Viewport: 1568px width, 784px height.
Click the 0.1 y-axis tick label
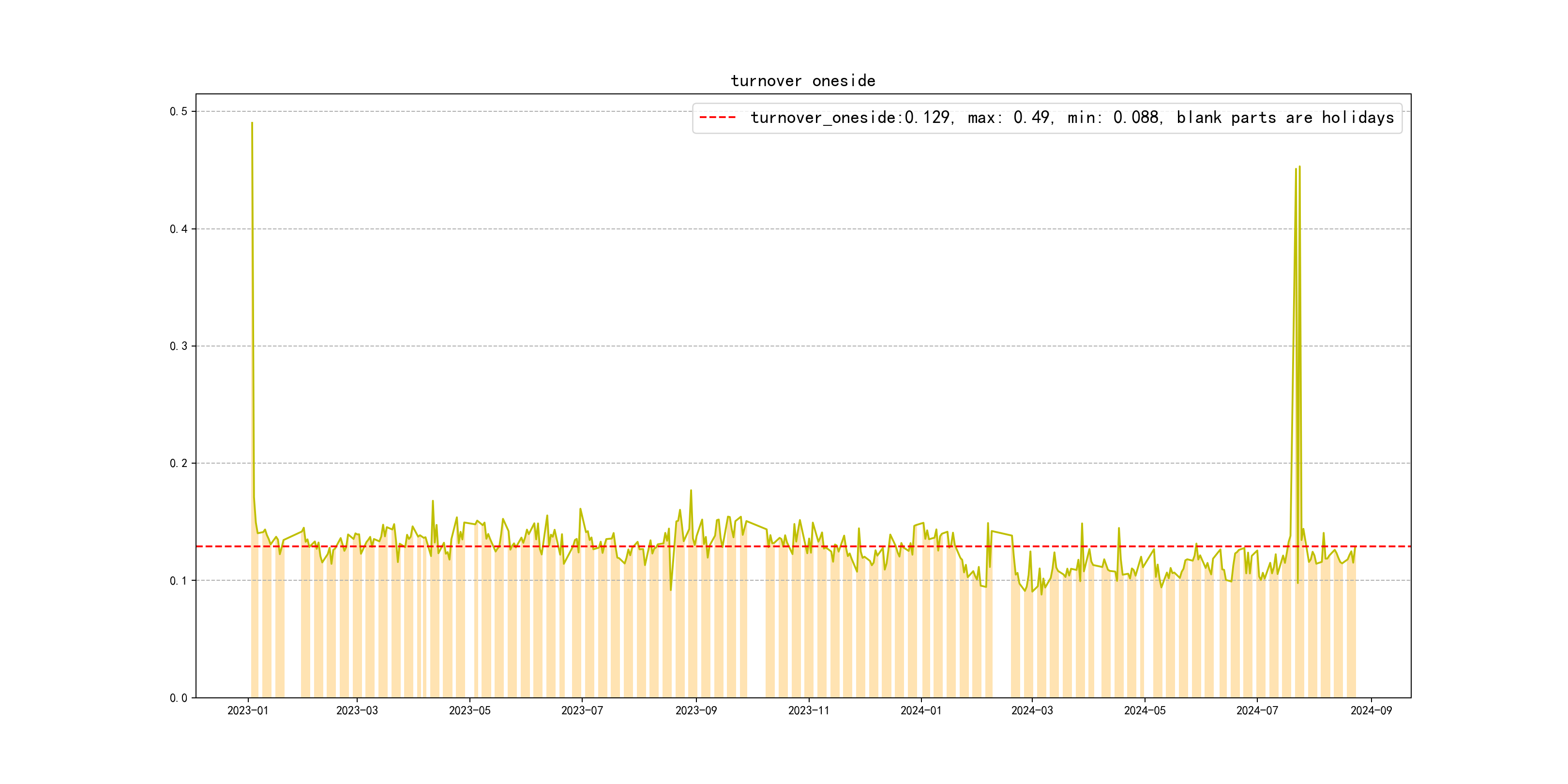tap(179, 581)
